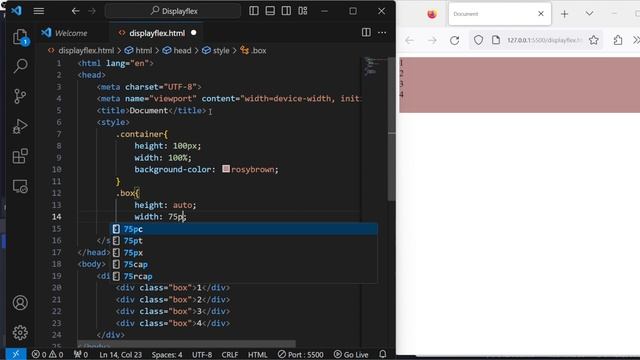Click the Firefox icon in browser
The width and height of the screenshot is (640, 360).
(432, 14)
